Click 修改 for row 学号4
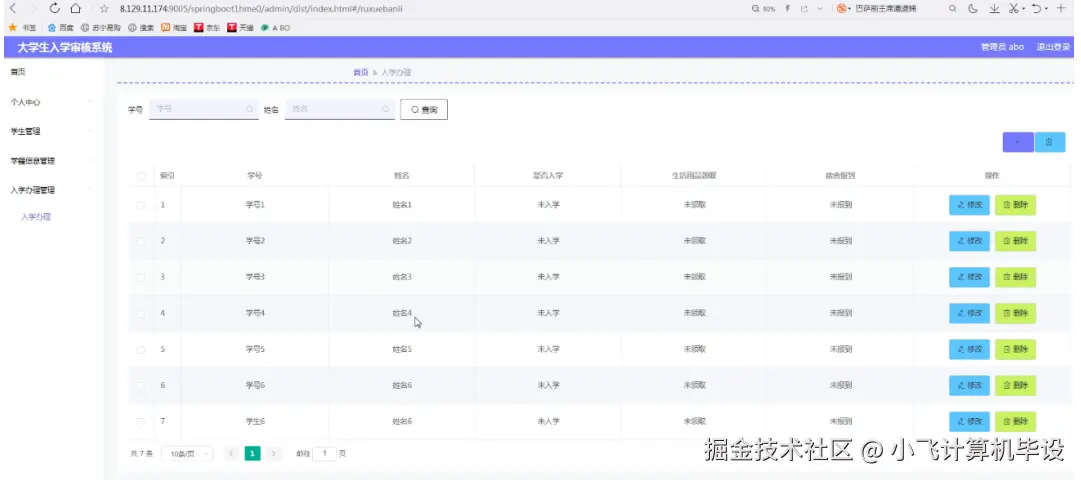Screen dimensions: 1081x480 [x=969, y=313]
